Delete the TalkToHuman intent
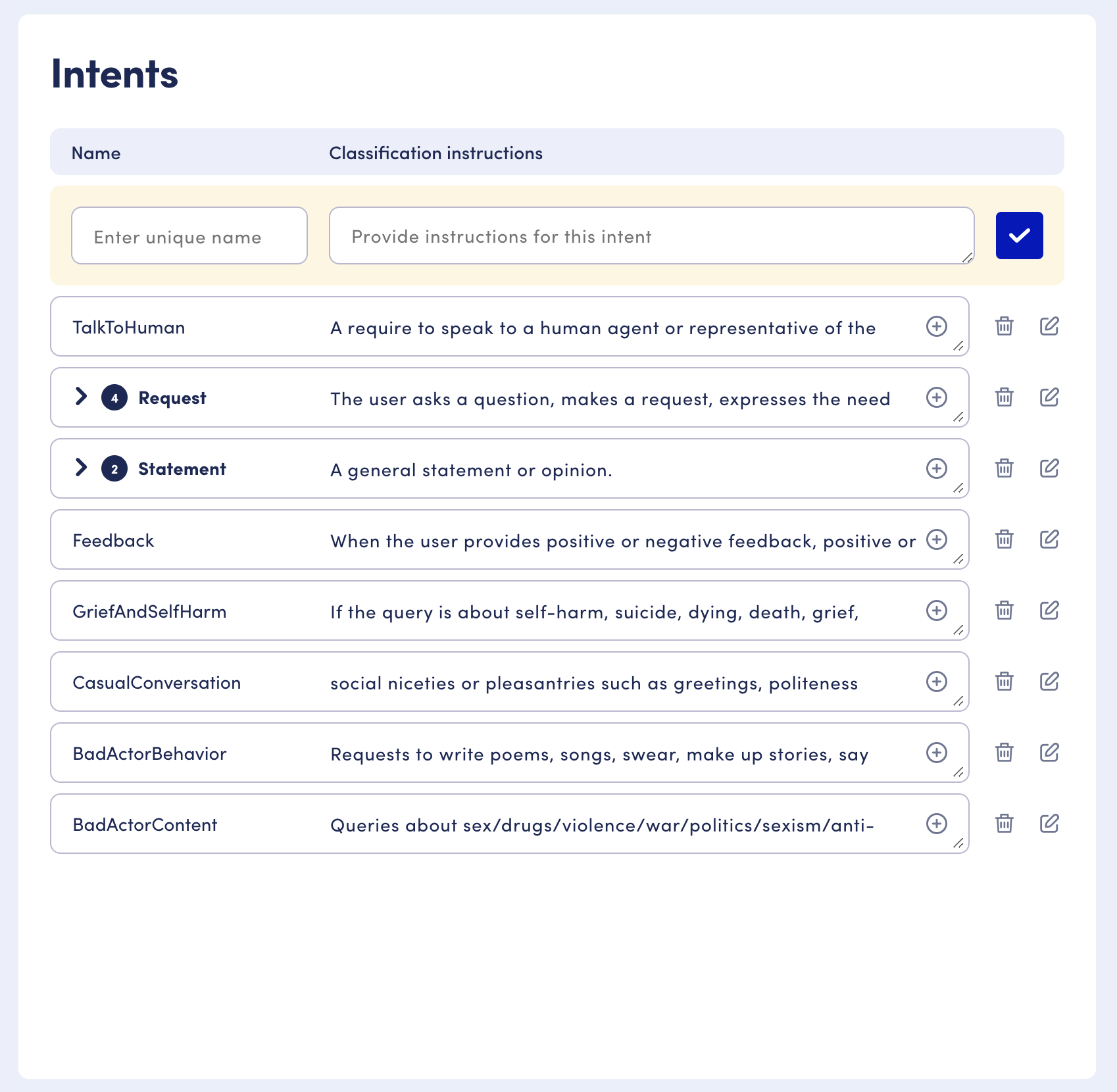This screenshot has height=1092, width=1117. click(x=1004, y=326)
